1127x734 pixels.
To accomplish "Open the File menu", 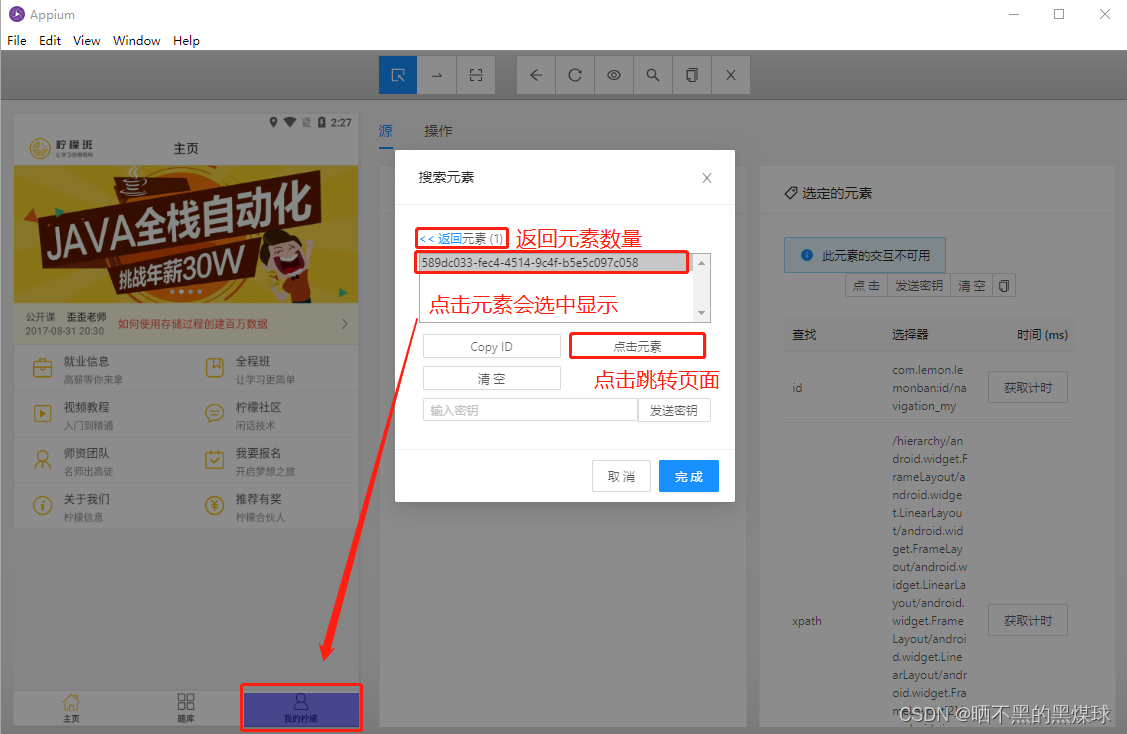I will coord(17,40).
